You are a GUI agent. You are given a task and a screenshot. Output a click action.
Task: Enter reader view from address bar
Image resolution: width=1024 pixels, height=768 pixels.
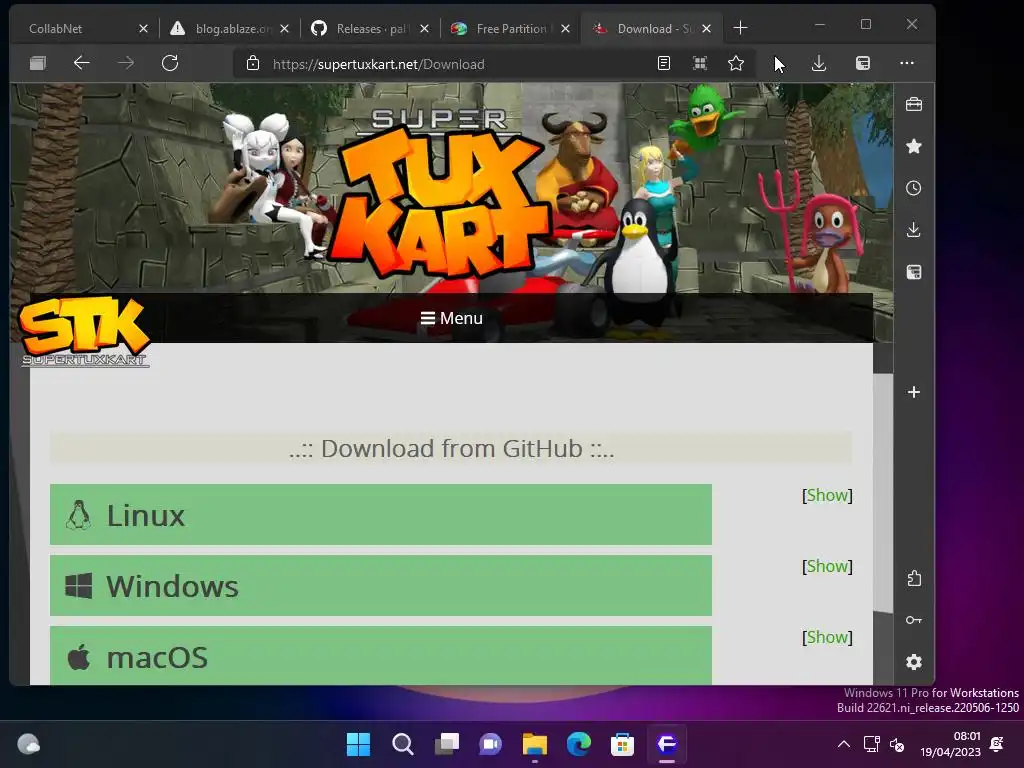[x=664, y=63]
